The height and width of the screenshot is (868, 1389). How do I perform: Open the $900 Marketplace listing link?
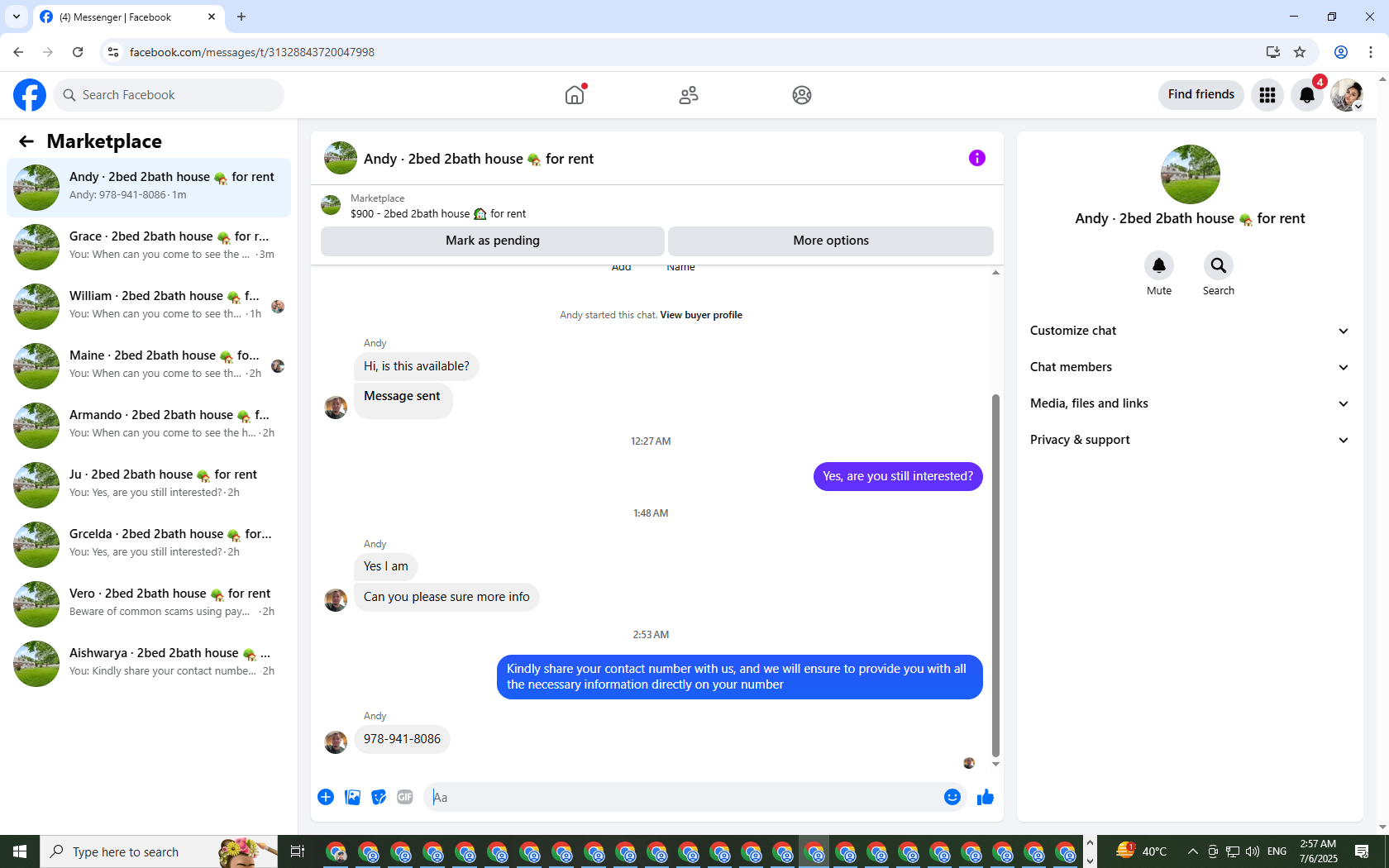(438, 214)
